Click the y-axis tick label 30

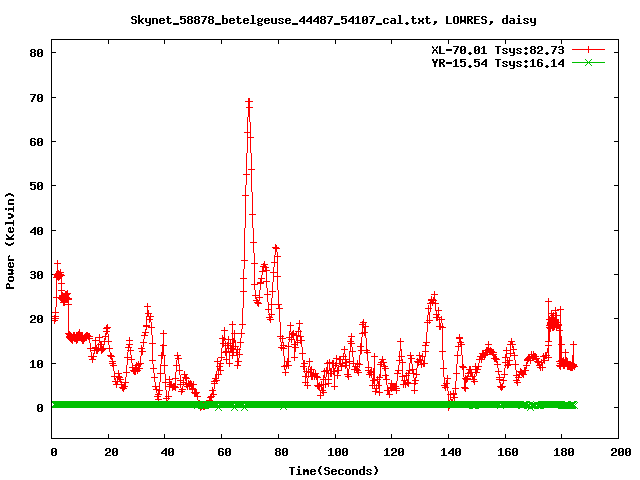37,275
